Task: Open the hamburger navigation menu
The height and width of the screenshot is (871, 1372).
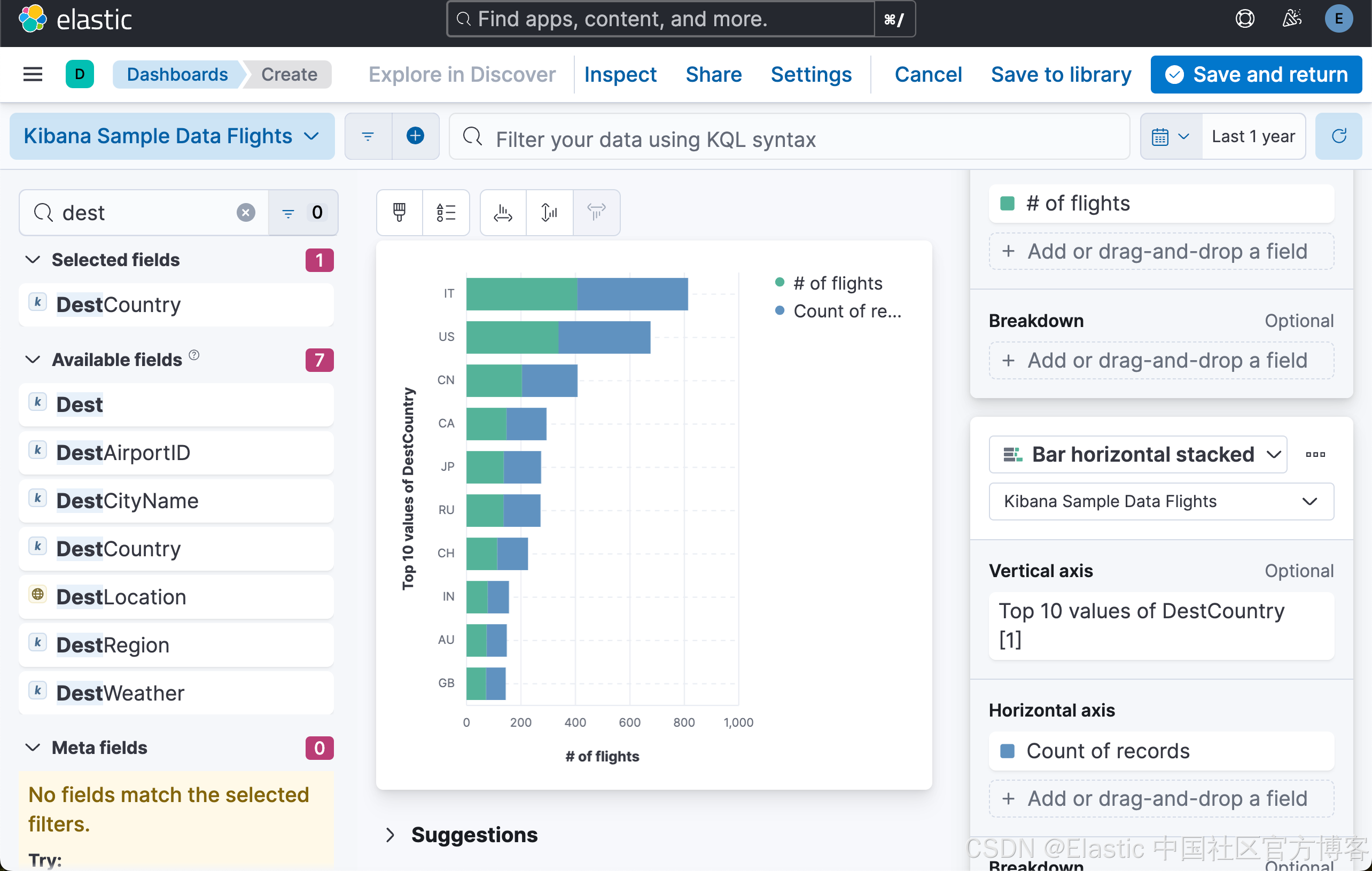Action: pyautogui.click(x=33, y=74)
